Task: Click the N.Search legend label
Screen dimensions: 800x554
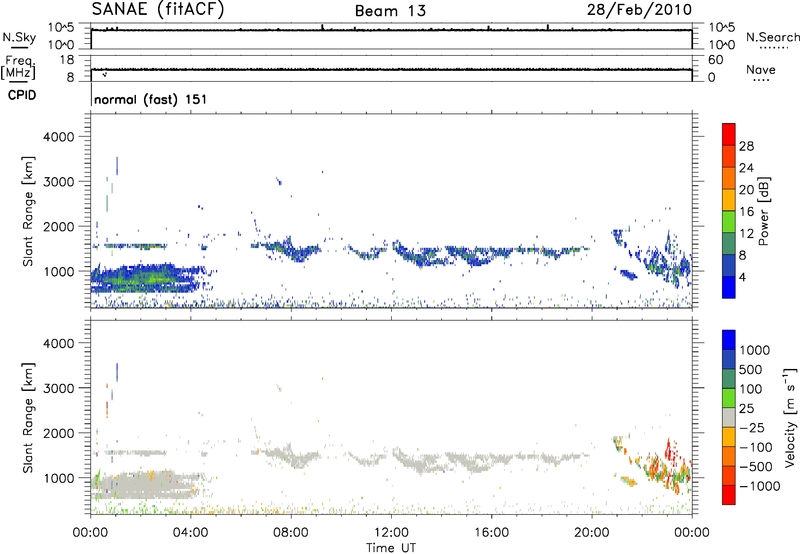Action: 772,37
